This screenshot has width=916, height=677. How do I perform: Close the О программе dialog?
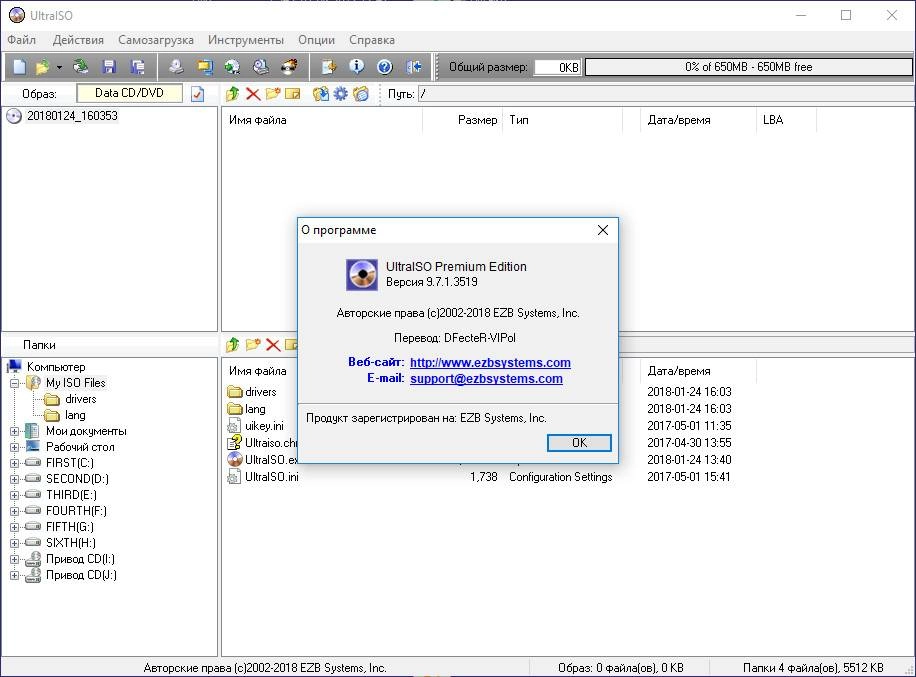[603, 230]
